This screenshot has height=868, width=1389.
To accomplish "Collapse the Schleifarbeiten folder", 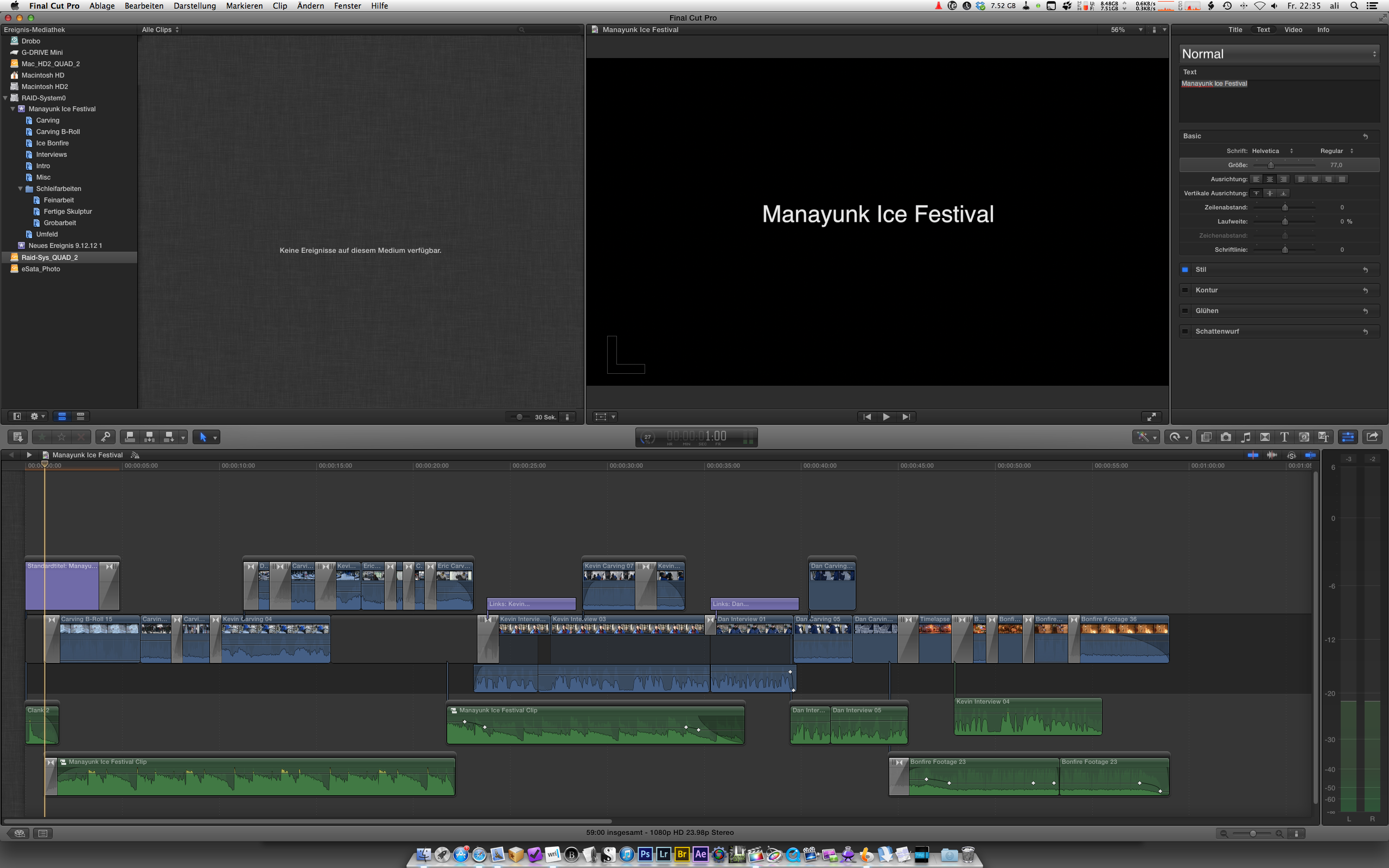I will tap(20, 188).
